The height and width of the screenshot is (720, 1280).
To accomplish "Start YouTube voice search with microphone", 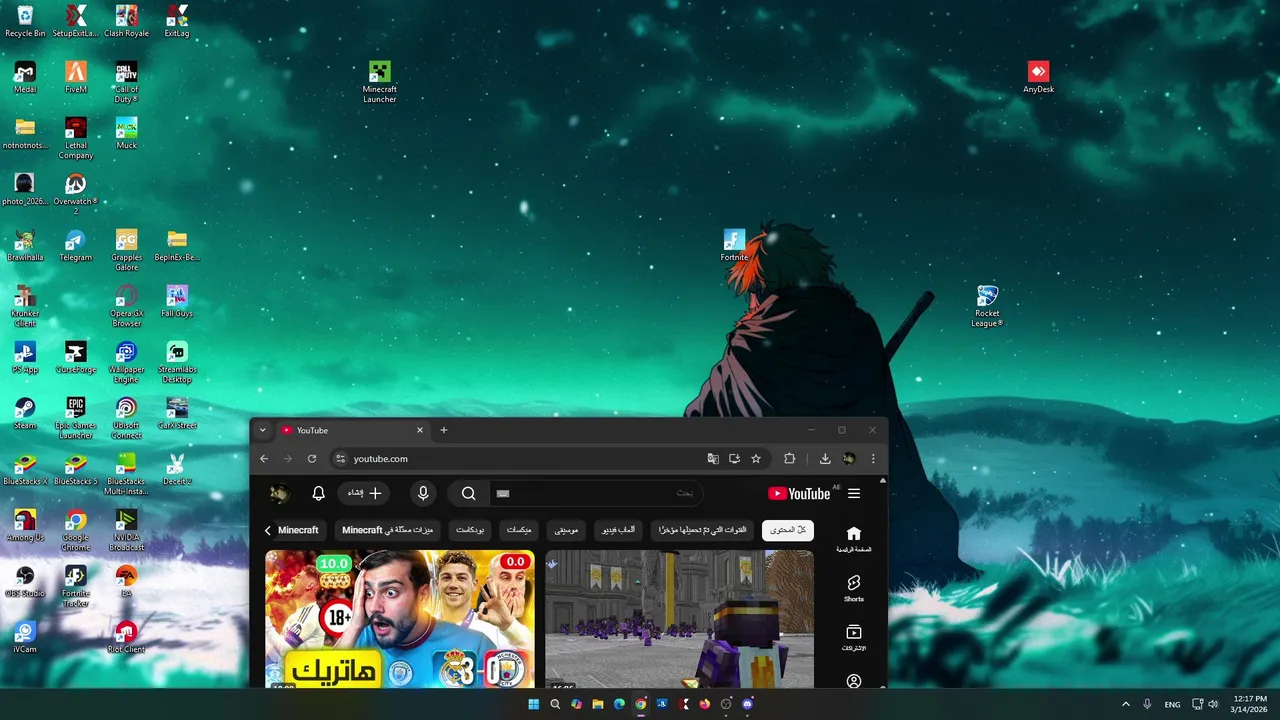I will [x=423, y=493].
